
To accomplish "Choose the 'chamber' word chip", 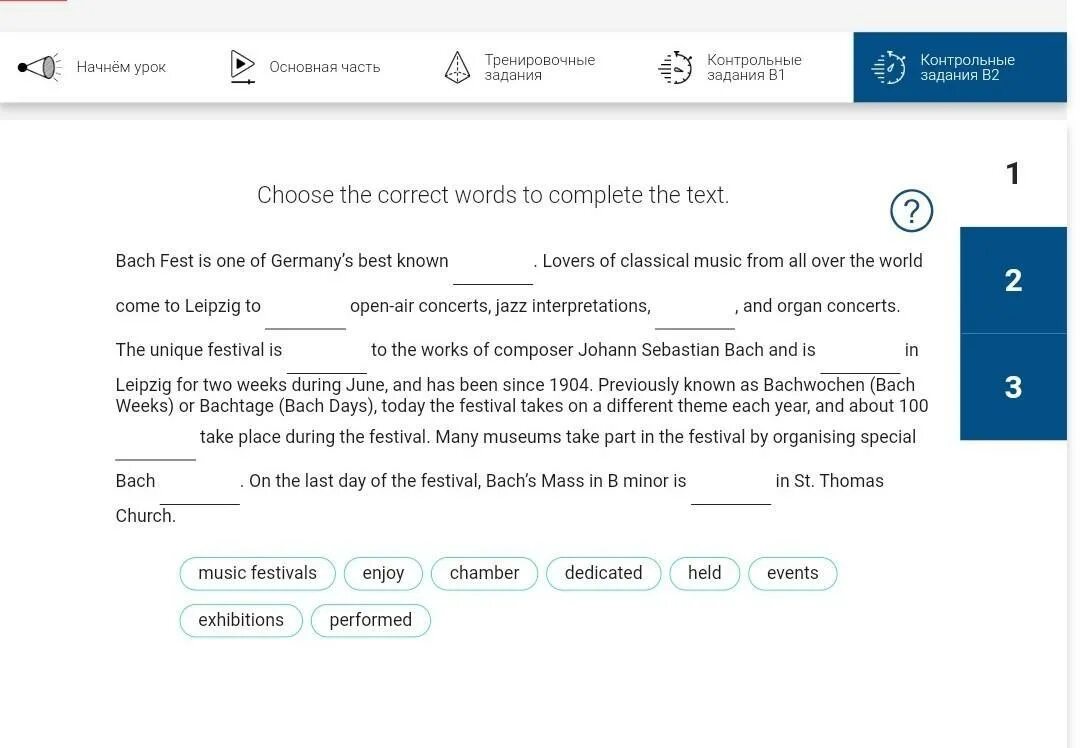I will tap(484, 573).
